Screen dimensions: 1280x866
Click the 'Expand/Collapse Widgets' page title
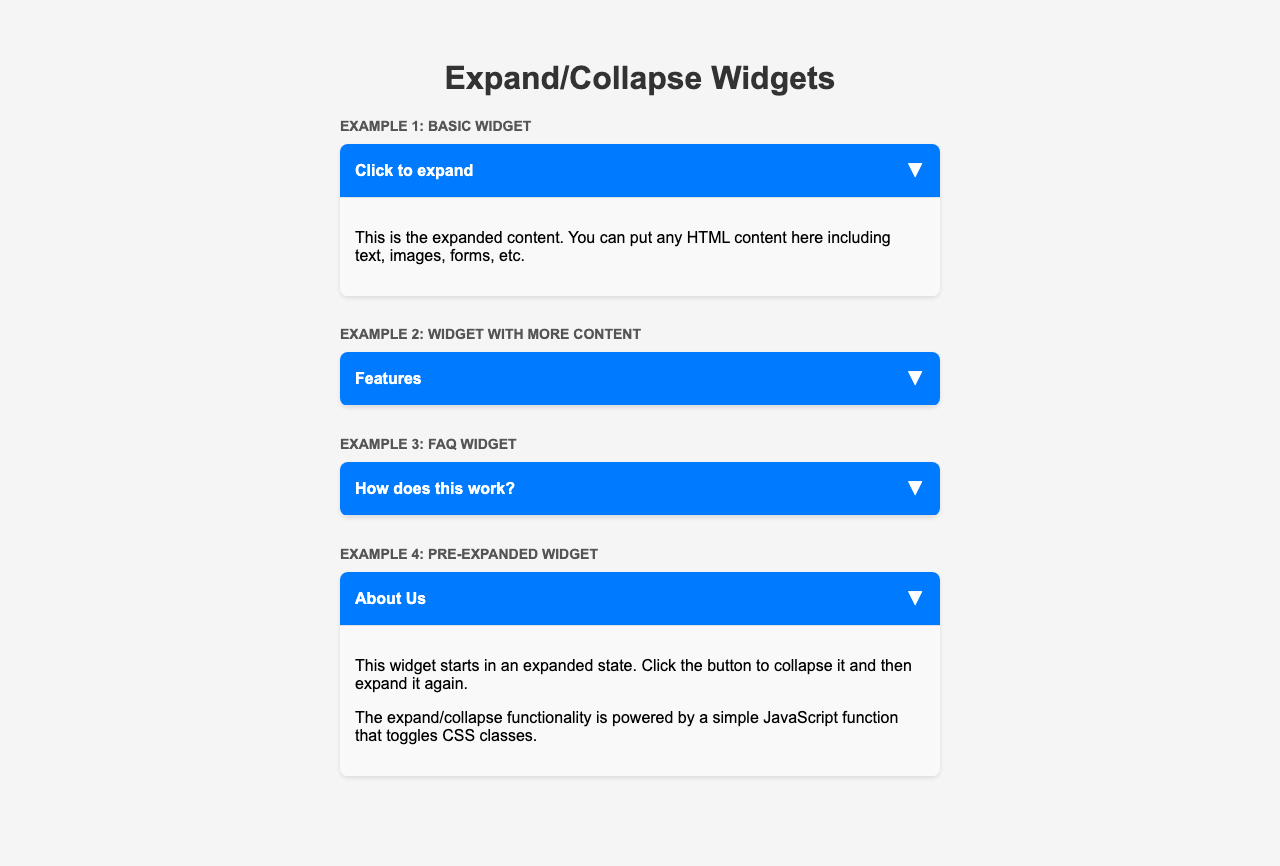(640, 78)
